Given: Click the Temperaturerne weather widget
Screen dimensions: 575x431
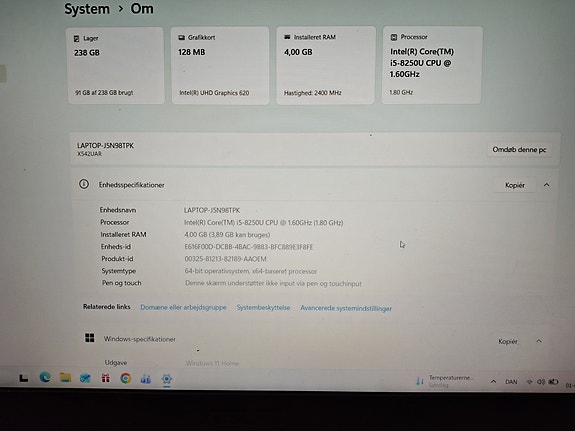Looking at the screenshot, I should tap(444, 381).
